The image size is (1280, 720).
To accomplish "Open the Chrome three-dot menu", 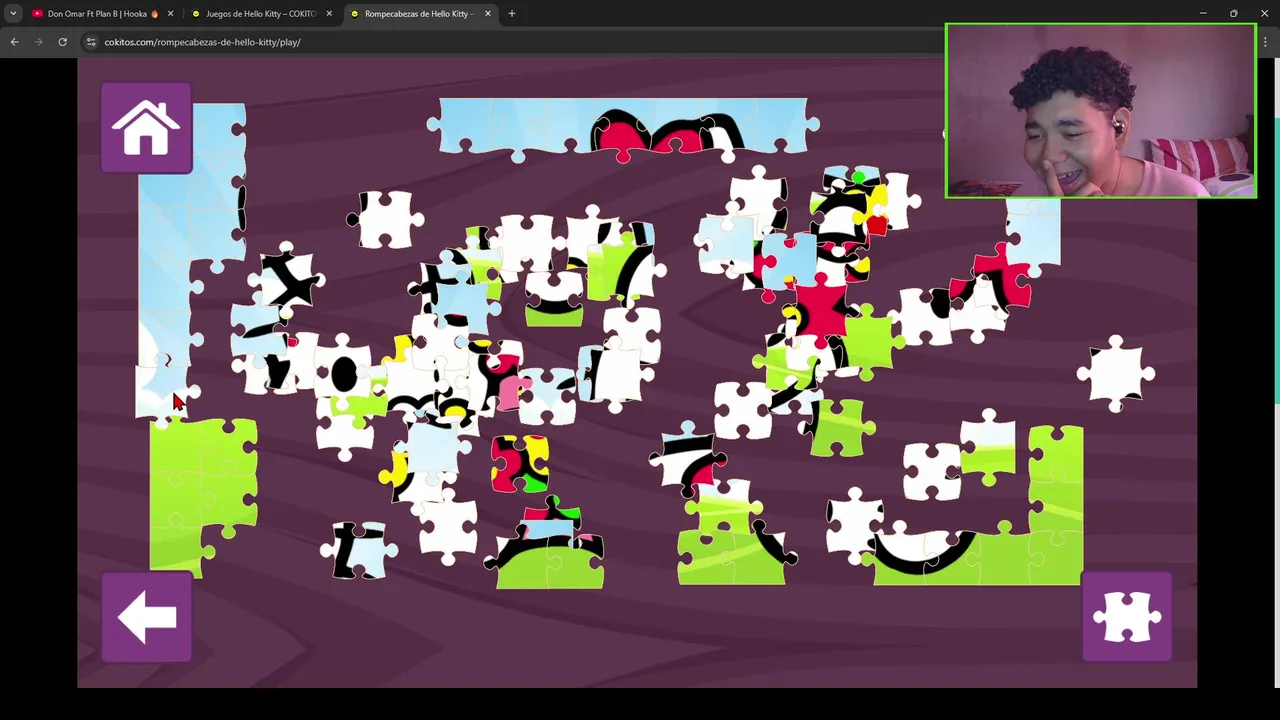I will tap(1266, 42).
